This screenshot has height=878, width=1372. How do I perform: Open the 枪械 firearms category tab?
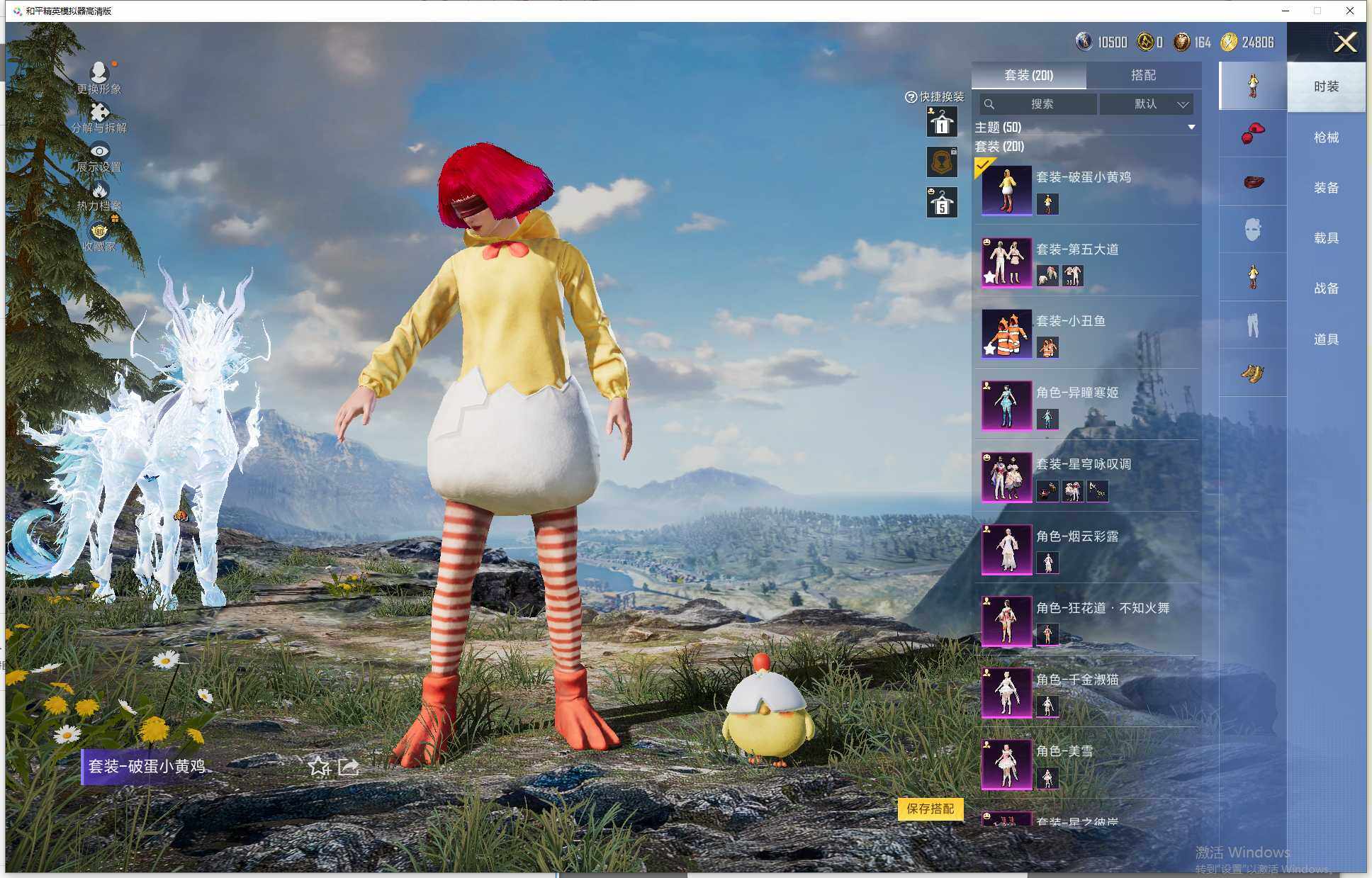(x=1326, y=137)
